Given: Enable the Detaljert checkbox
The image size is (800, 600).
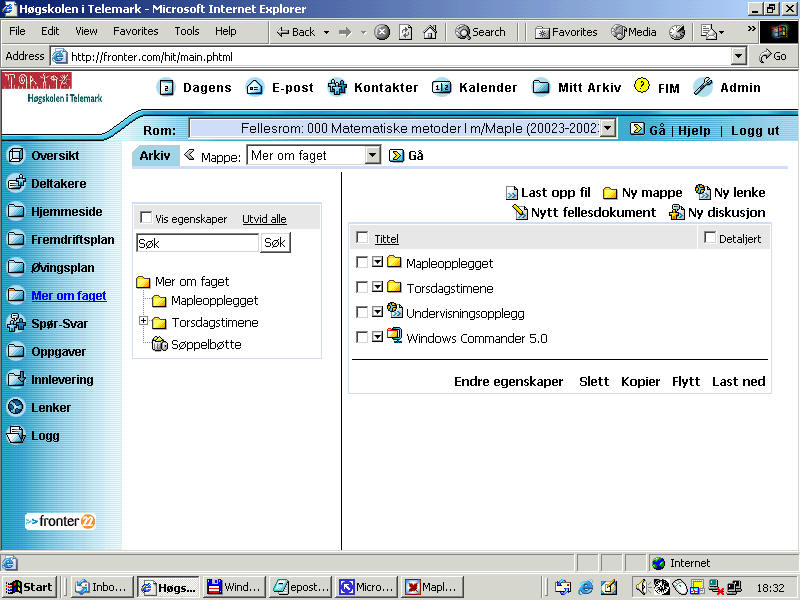Looking at the screenshot, I should point(710,237).
